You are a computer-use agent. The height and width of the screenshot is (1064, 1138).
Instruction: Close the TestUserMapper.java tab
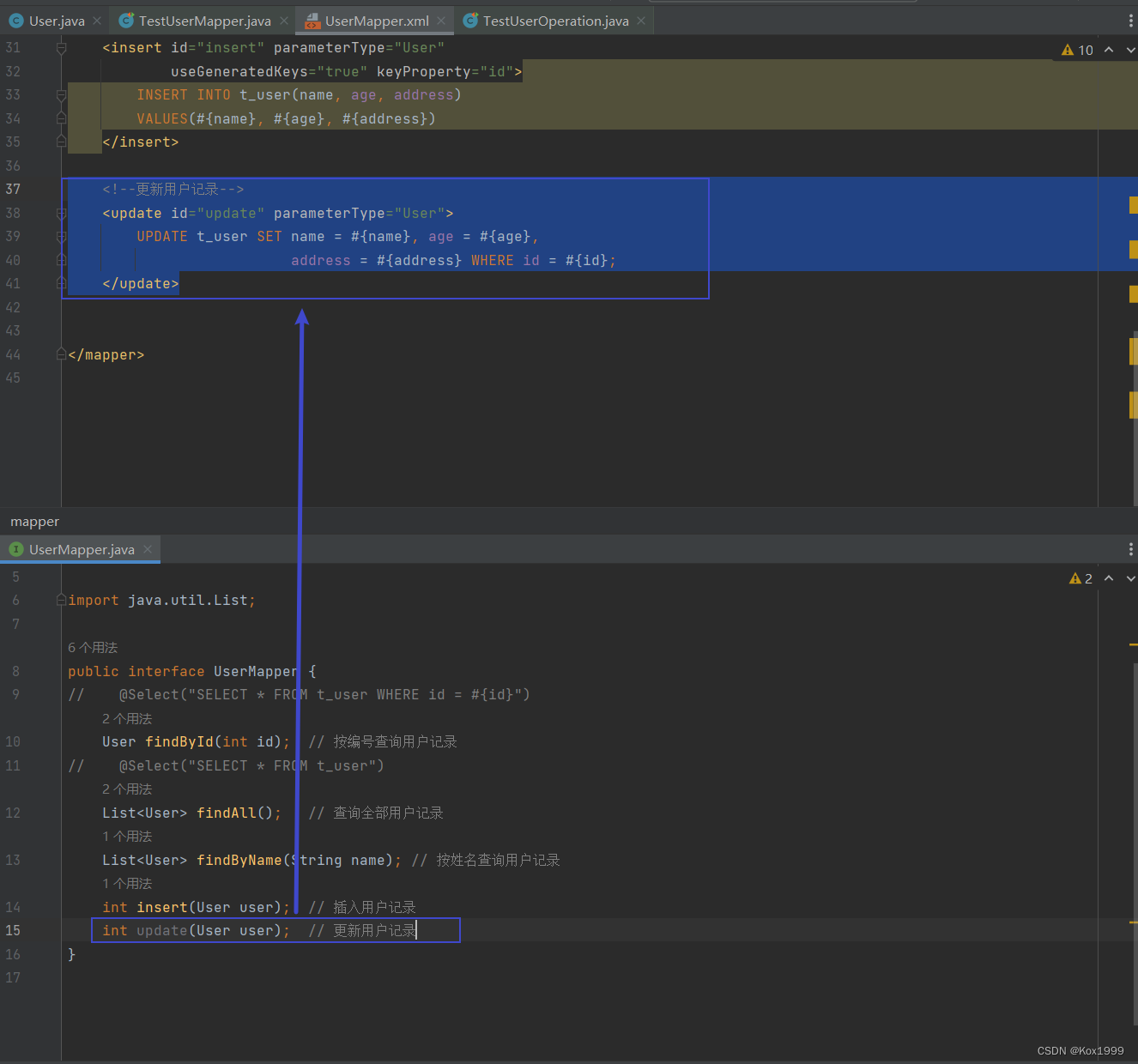[283, 21]
